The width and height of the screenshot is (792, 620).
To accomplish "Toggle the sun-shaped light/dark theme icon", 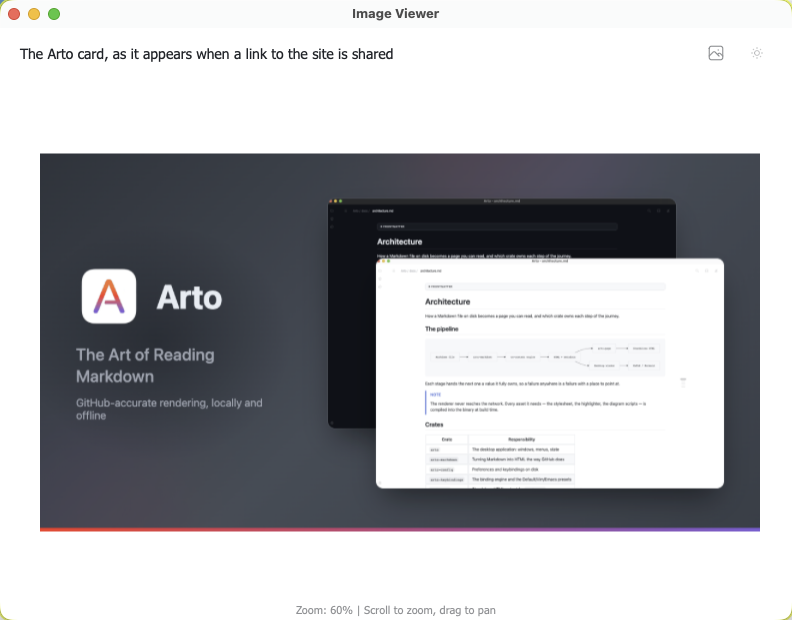I will point(756,53).
